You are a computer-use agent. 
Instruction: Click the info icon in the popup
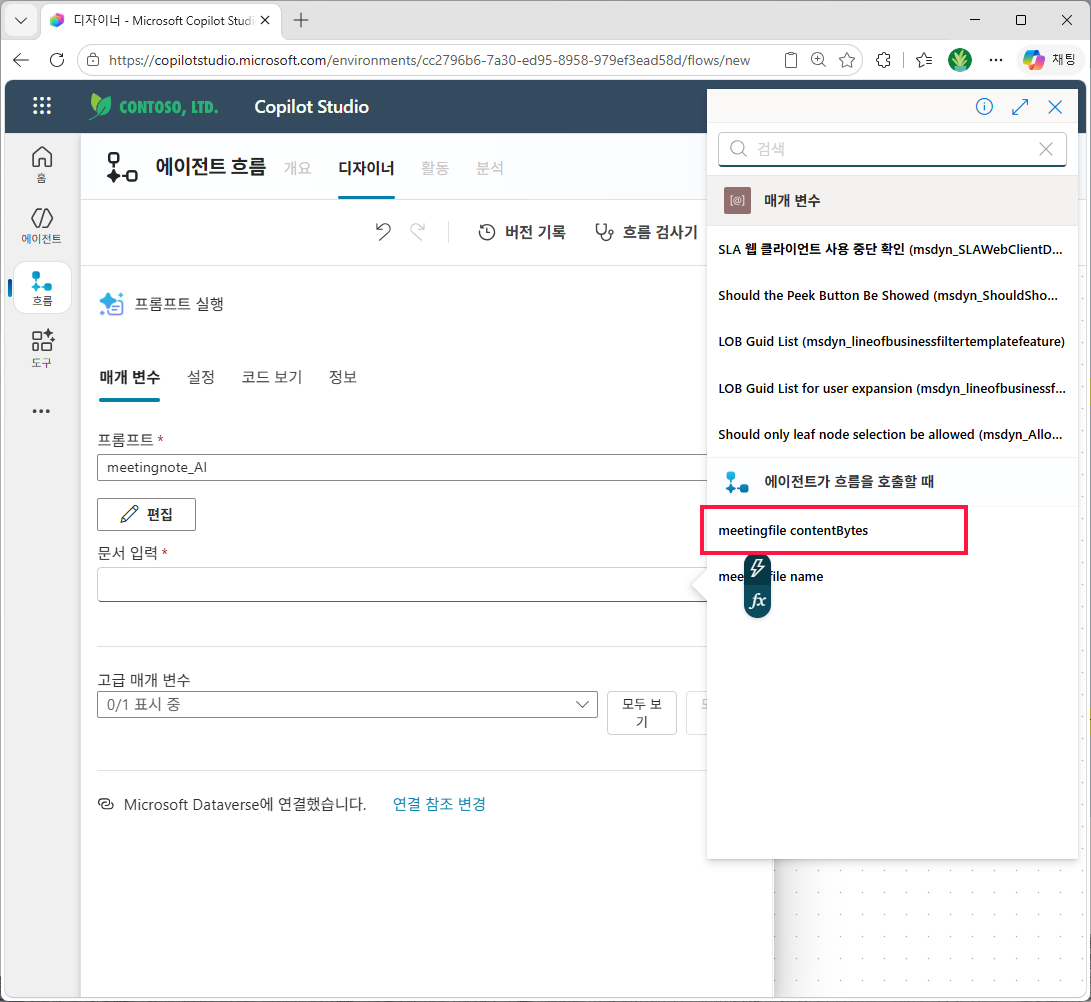click(984, 106)
